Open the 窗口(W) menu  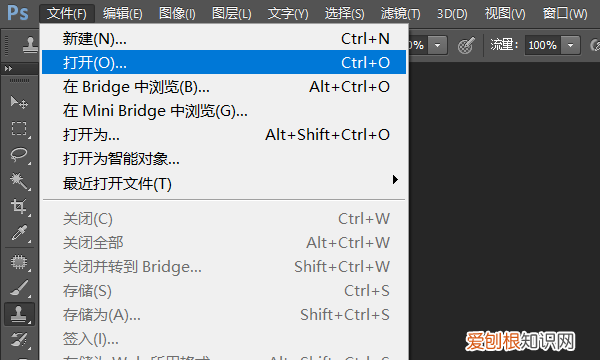tap(565, 14)
